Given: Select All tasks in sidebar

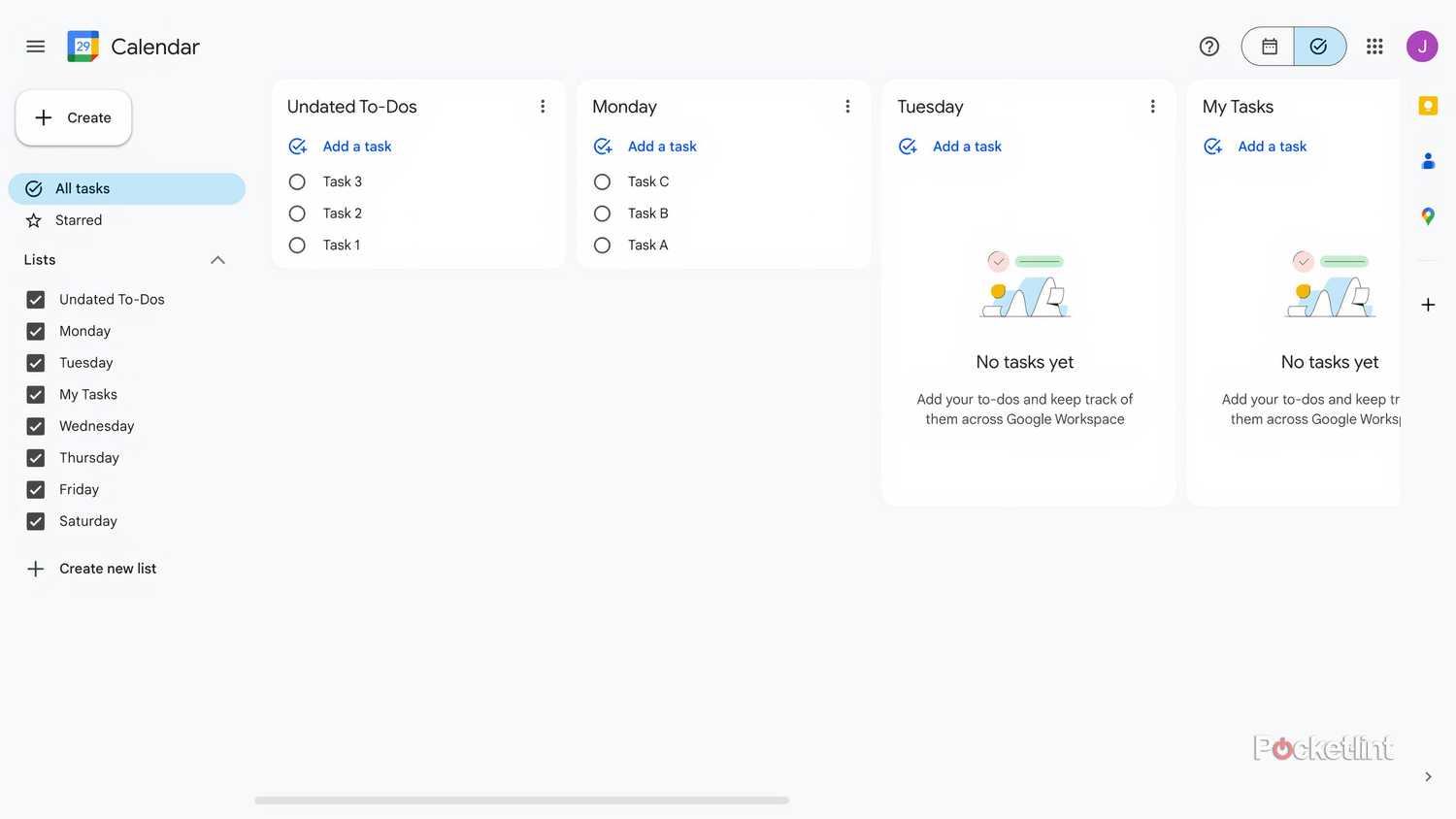Looking at the screenshot, I should [127, 189].
